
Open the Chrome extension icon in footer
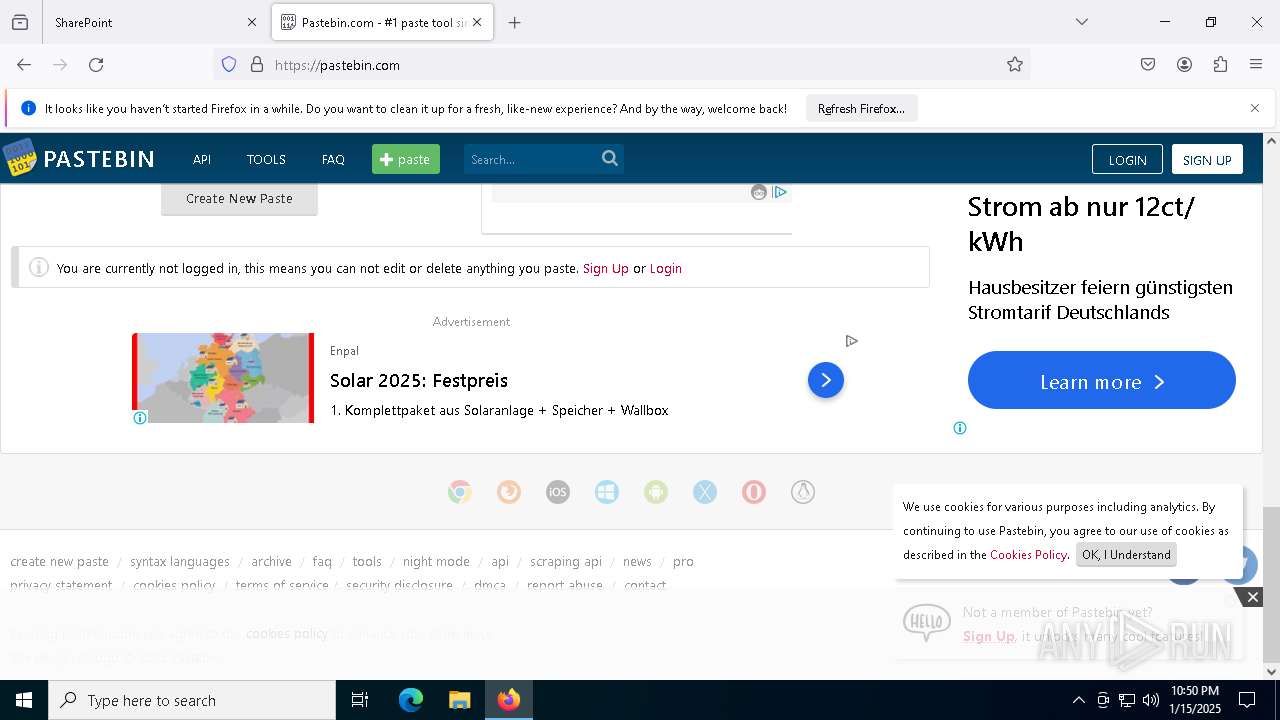point(460,492)
